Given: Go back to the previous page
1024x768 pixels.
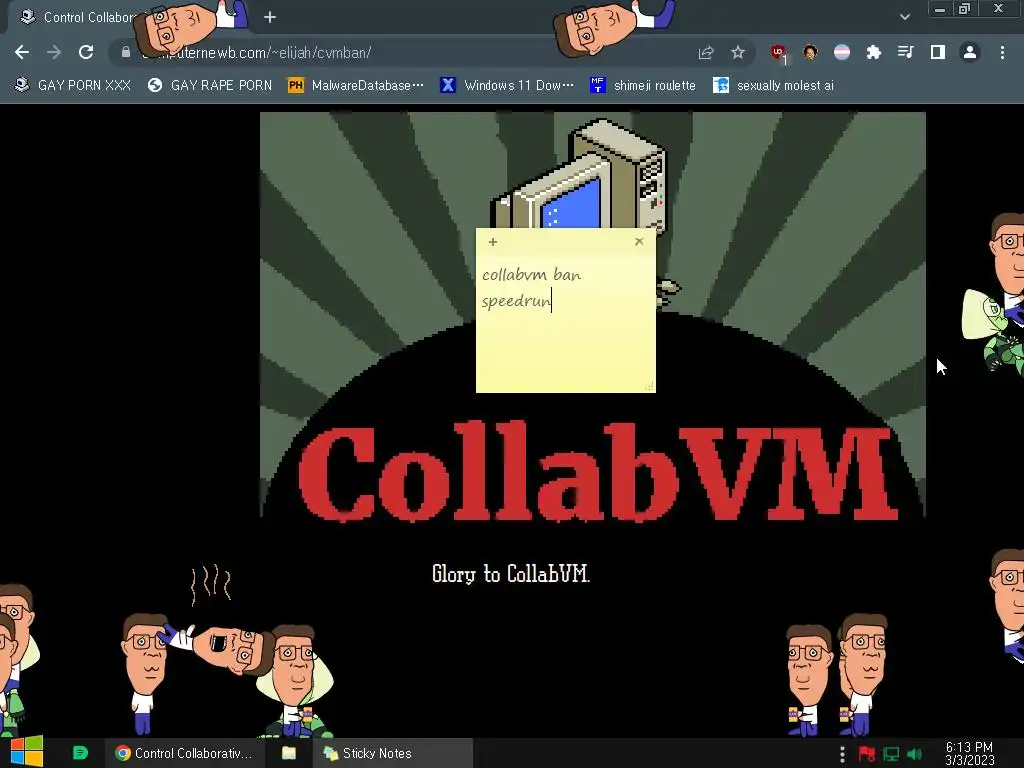Looking at the screenshot, I should pos(22,52).
